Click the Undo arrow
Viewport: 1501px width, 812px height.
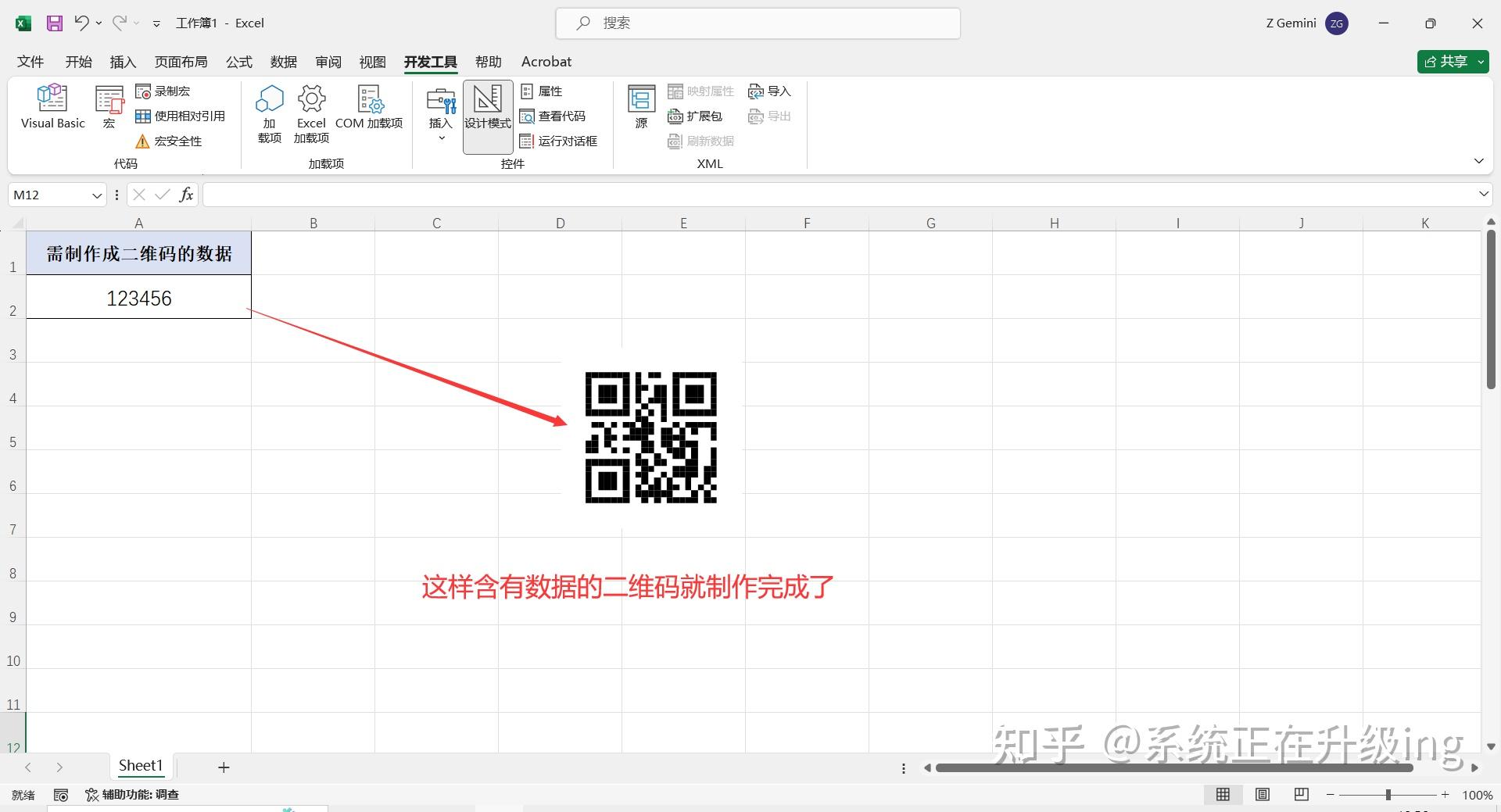81,23
